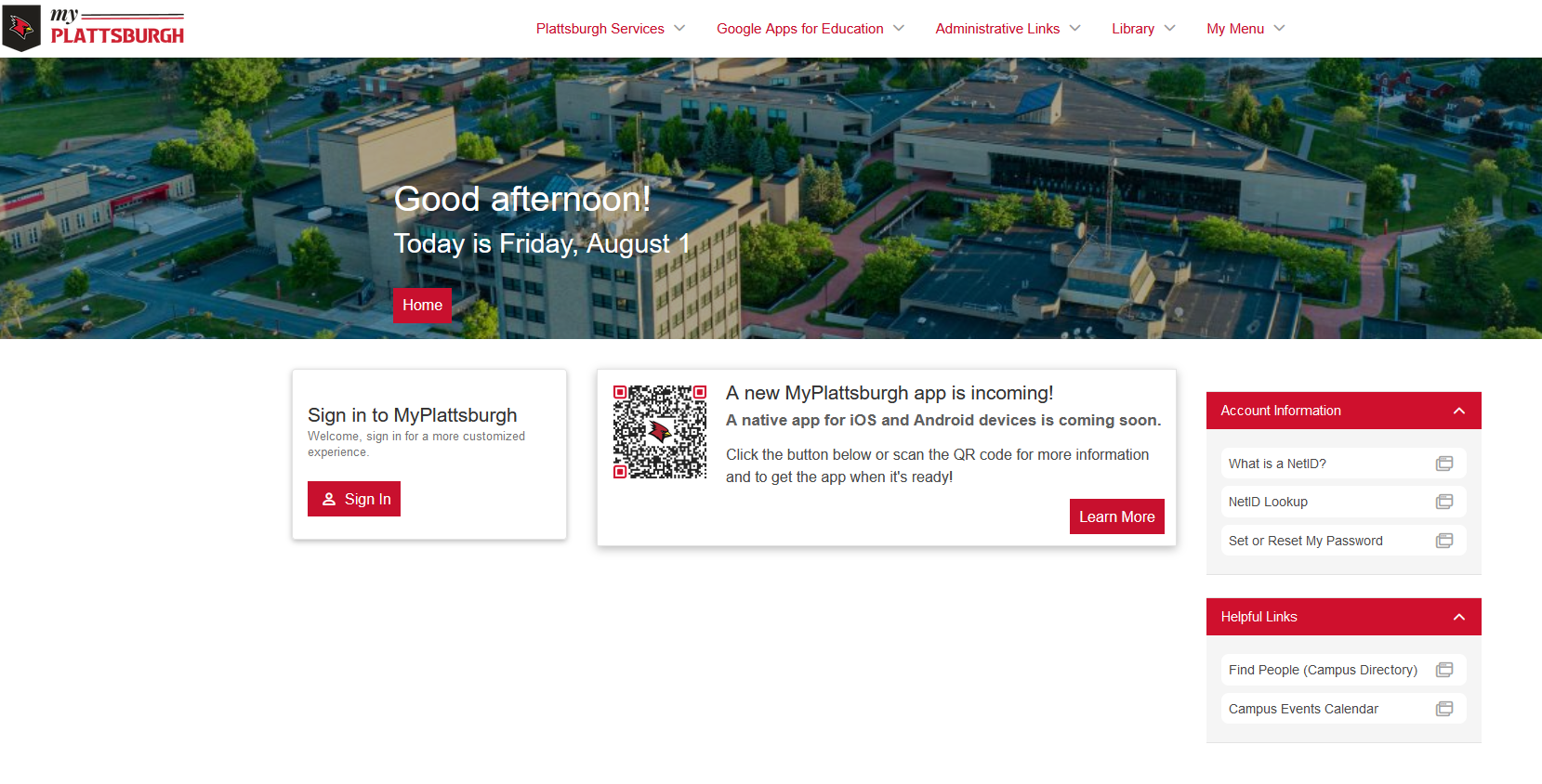Click the Helpful Links header title
Screen dimensions: 1542x784
tap(1259, 617)
